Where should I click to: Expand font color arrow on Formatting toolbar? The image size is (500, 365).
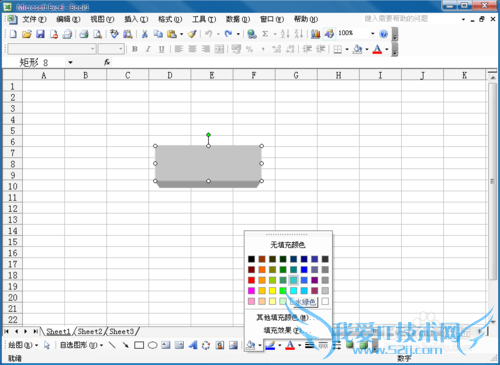pos(387,49)
